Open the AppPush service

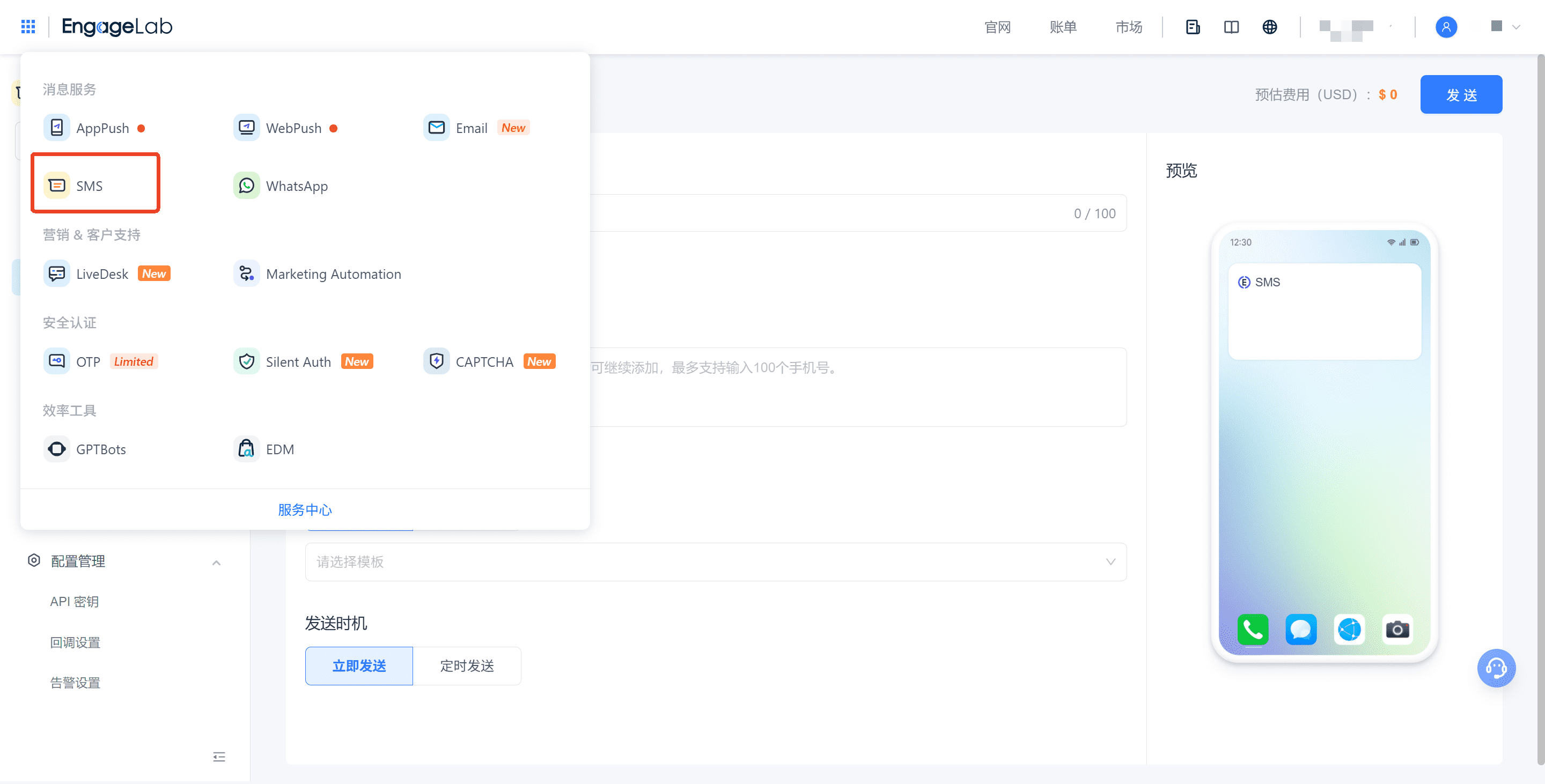[x=94, y=128]
